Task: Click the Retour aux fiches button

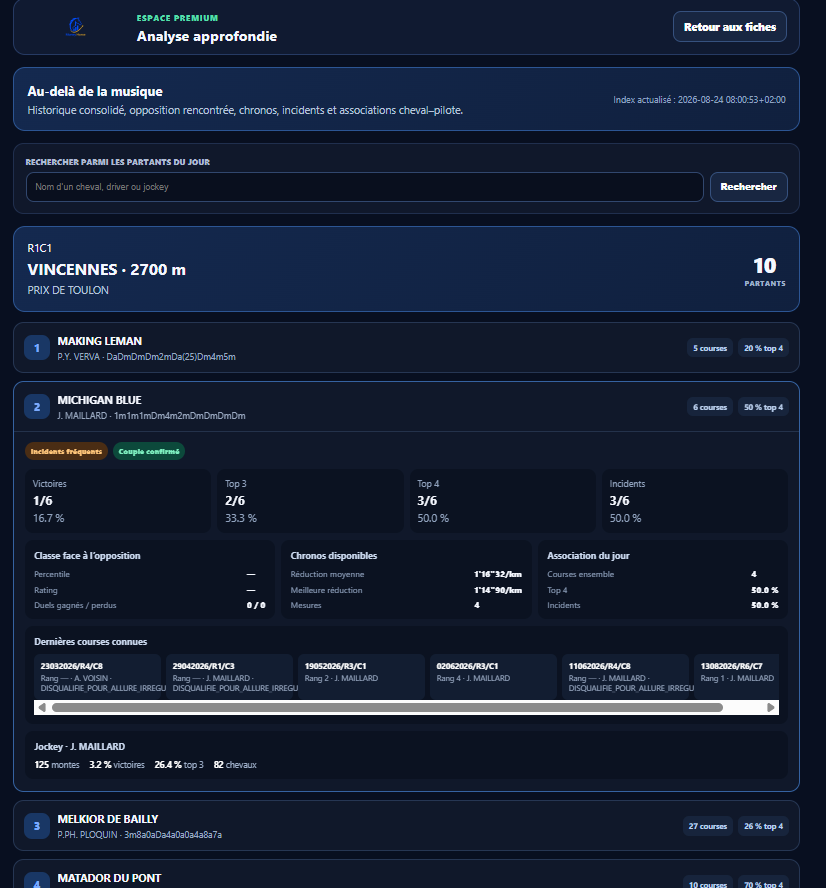Action: click(729, 27)
